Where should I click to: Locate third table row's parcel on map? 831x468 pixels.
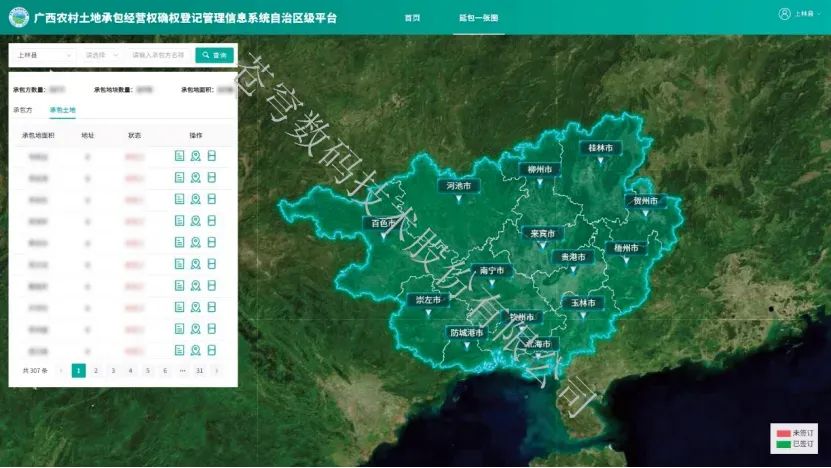pyautogui.click(x=196, y=199)
